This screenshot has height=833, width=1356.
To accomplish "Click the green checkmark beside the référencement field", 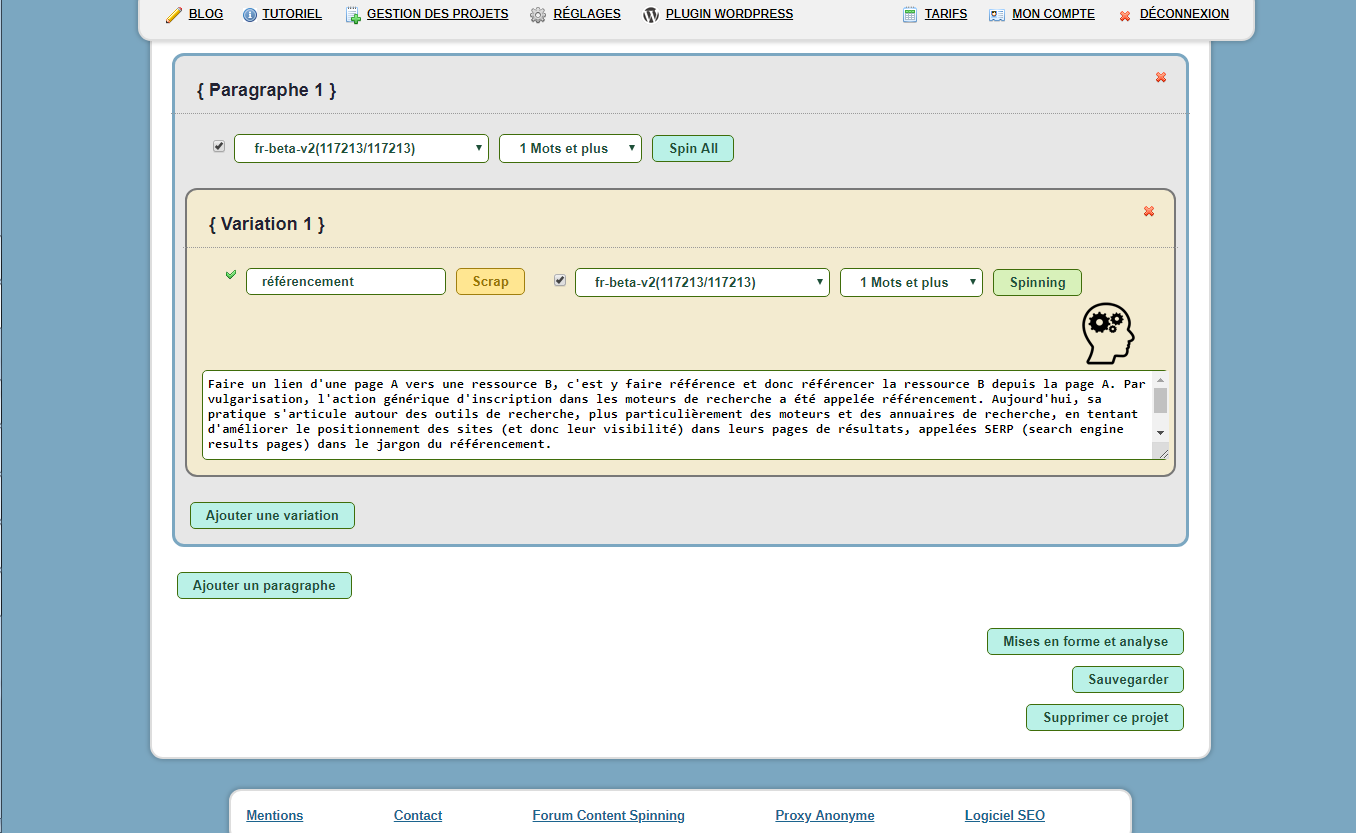I will pyautogui.click(x=231, y=274).
